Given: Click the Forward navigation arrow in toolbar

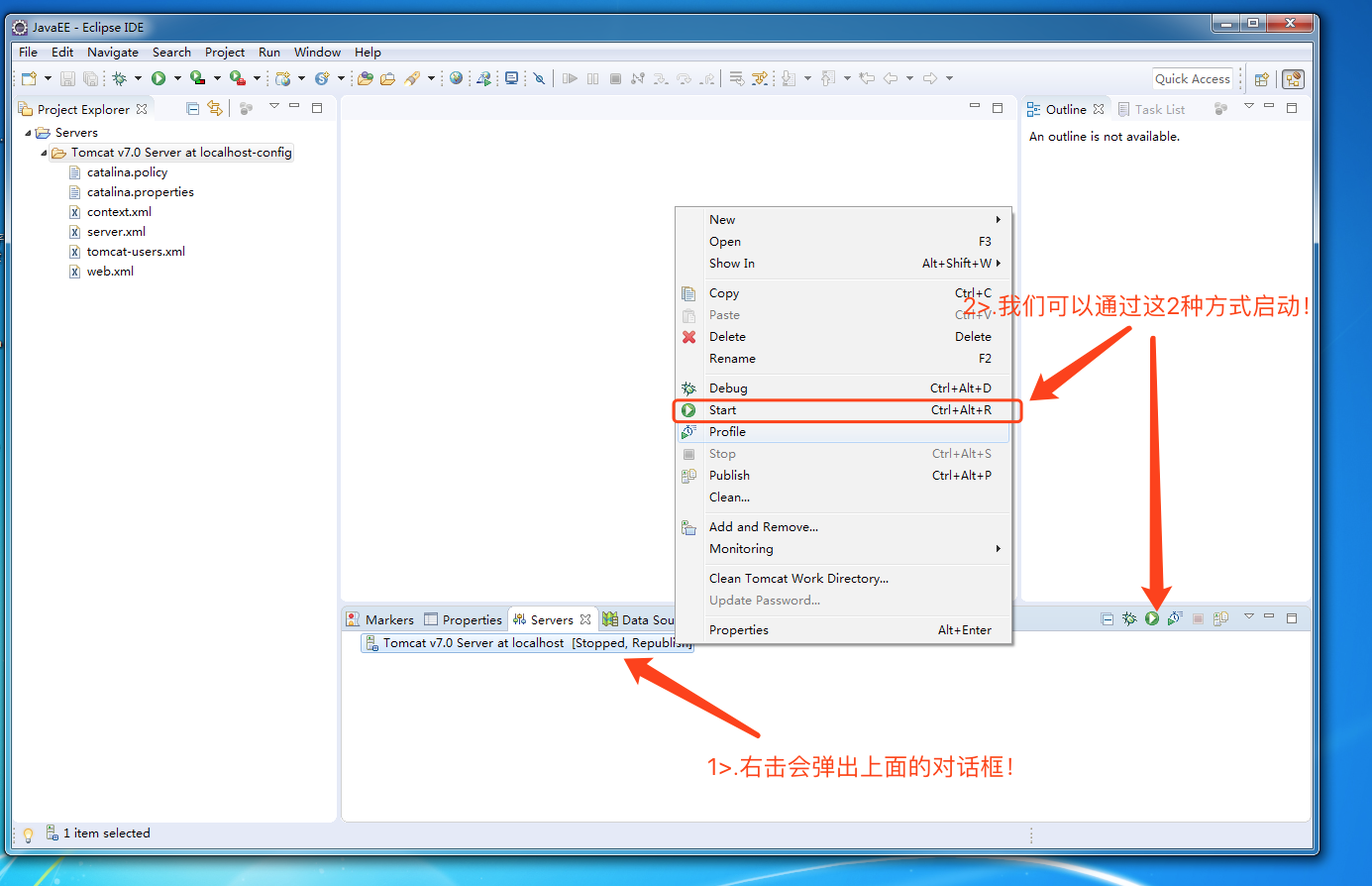Looking at the screenshot, I should click(930, 78).
